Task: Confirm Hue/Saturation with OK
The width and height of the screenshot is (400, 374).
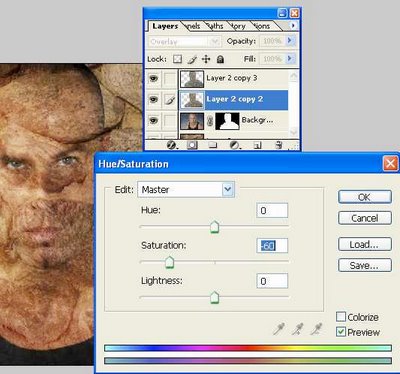Action: click(365, 197)
